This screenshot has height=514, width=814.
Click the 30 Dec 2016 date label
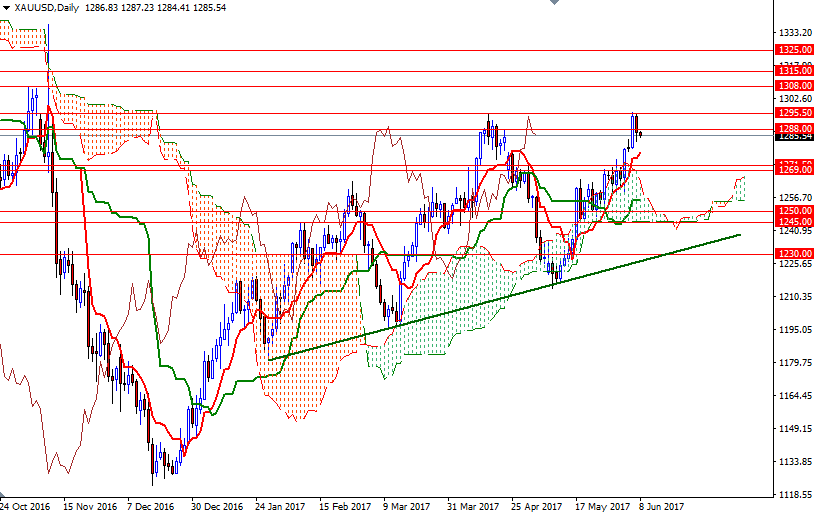click(217, 506)
